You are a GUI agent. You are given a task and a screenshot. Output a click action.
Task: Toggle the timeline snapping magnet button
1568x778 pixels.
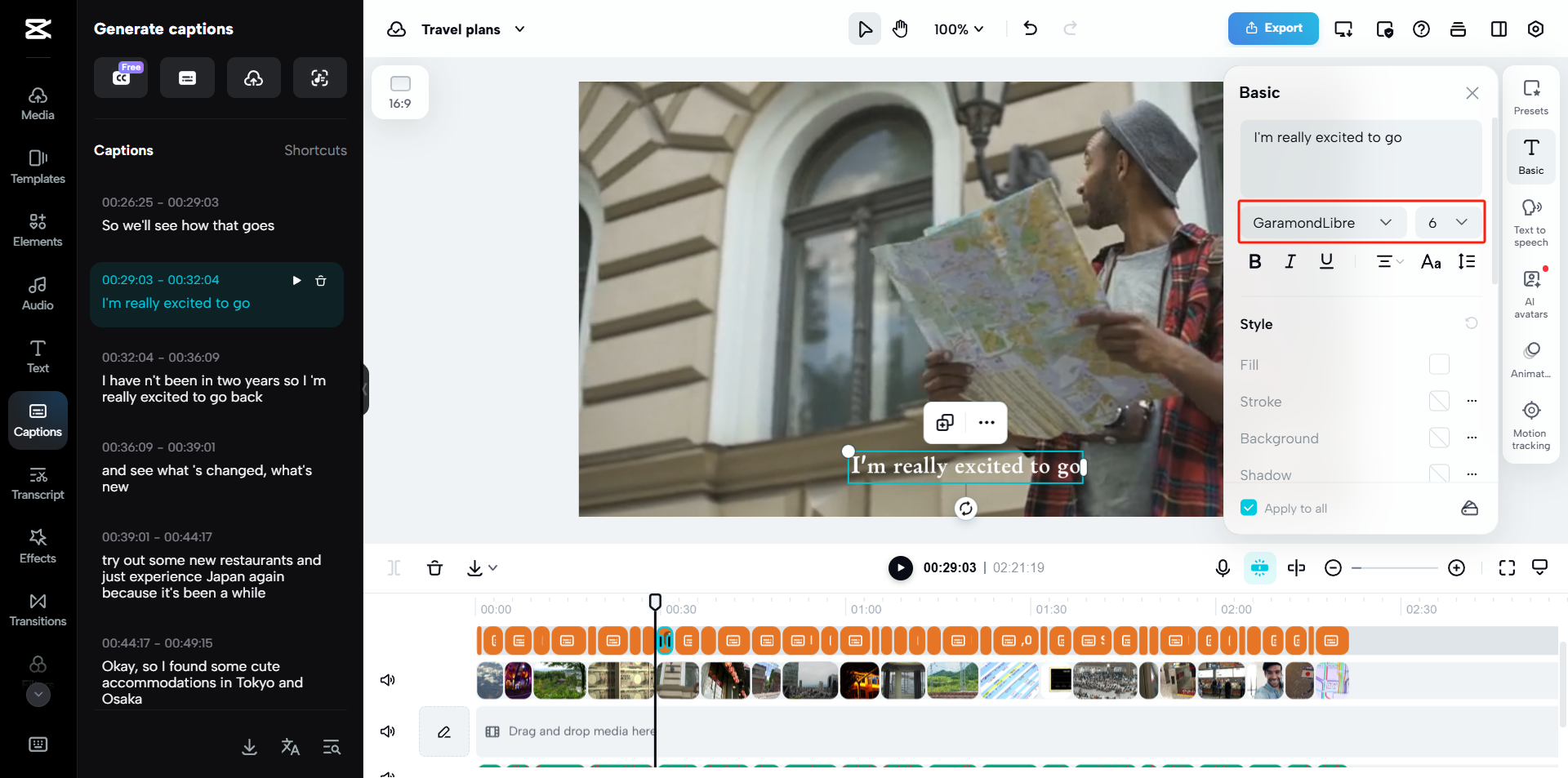tap(1259, 567)
